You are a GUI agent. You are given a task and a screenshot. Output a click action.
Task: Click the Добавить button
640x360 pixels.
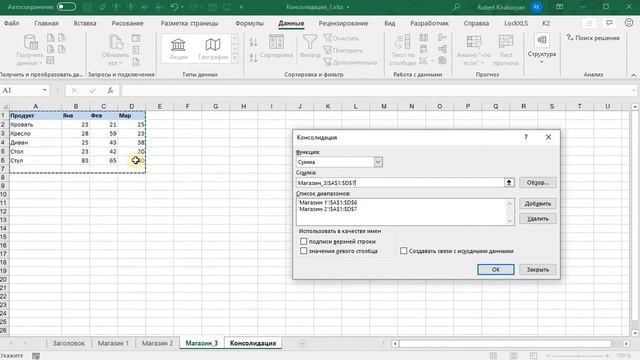pos(538,203)
